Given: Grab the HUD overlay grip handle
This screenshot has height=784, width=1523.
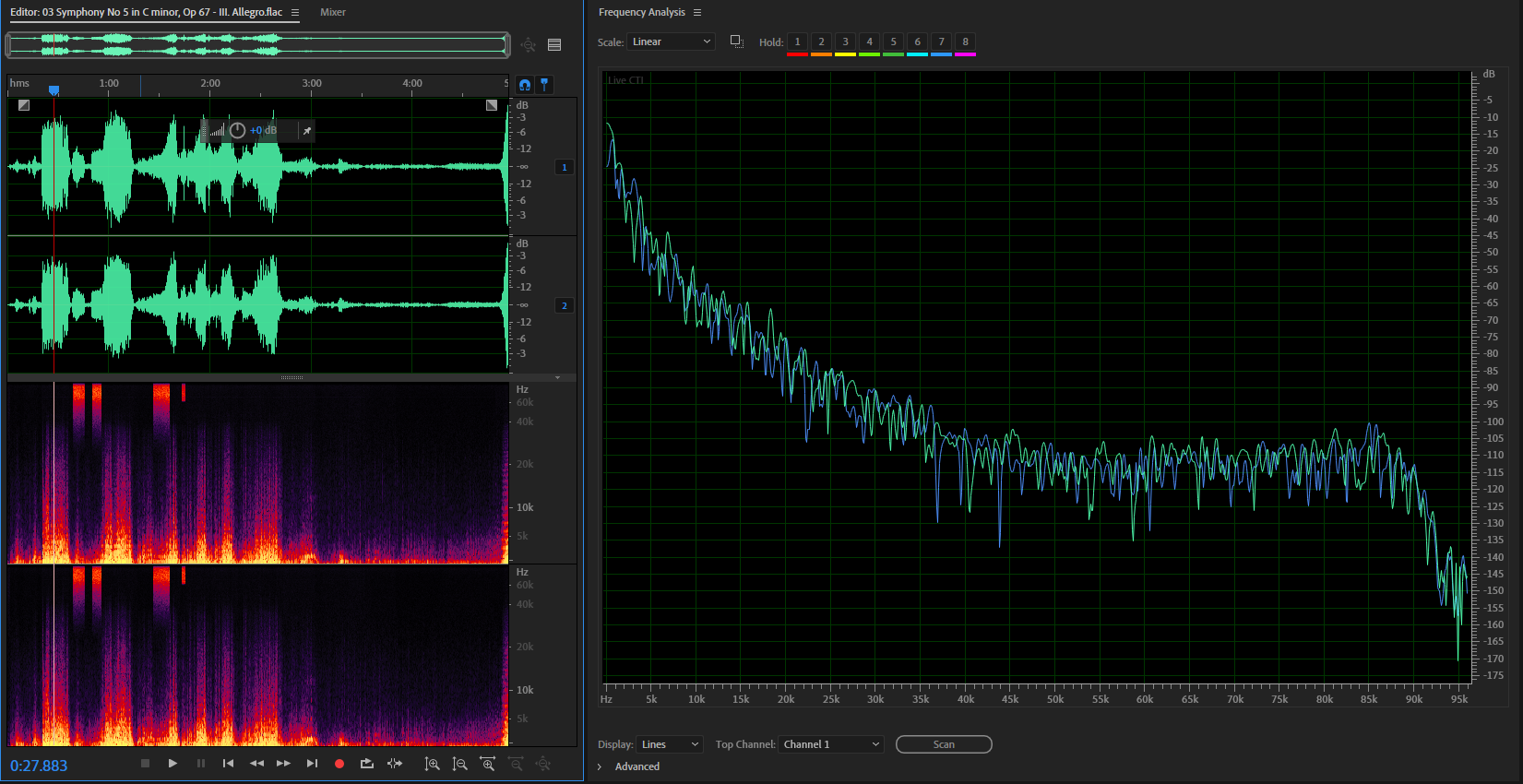Looking at the screenshot, I should (204, 130).
